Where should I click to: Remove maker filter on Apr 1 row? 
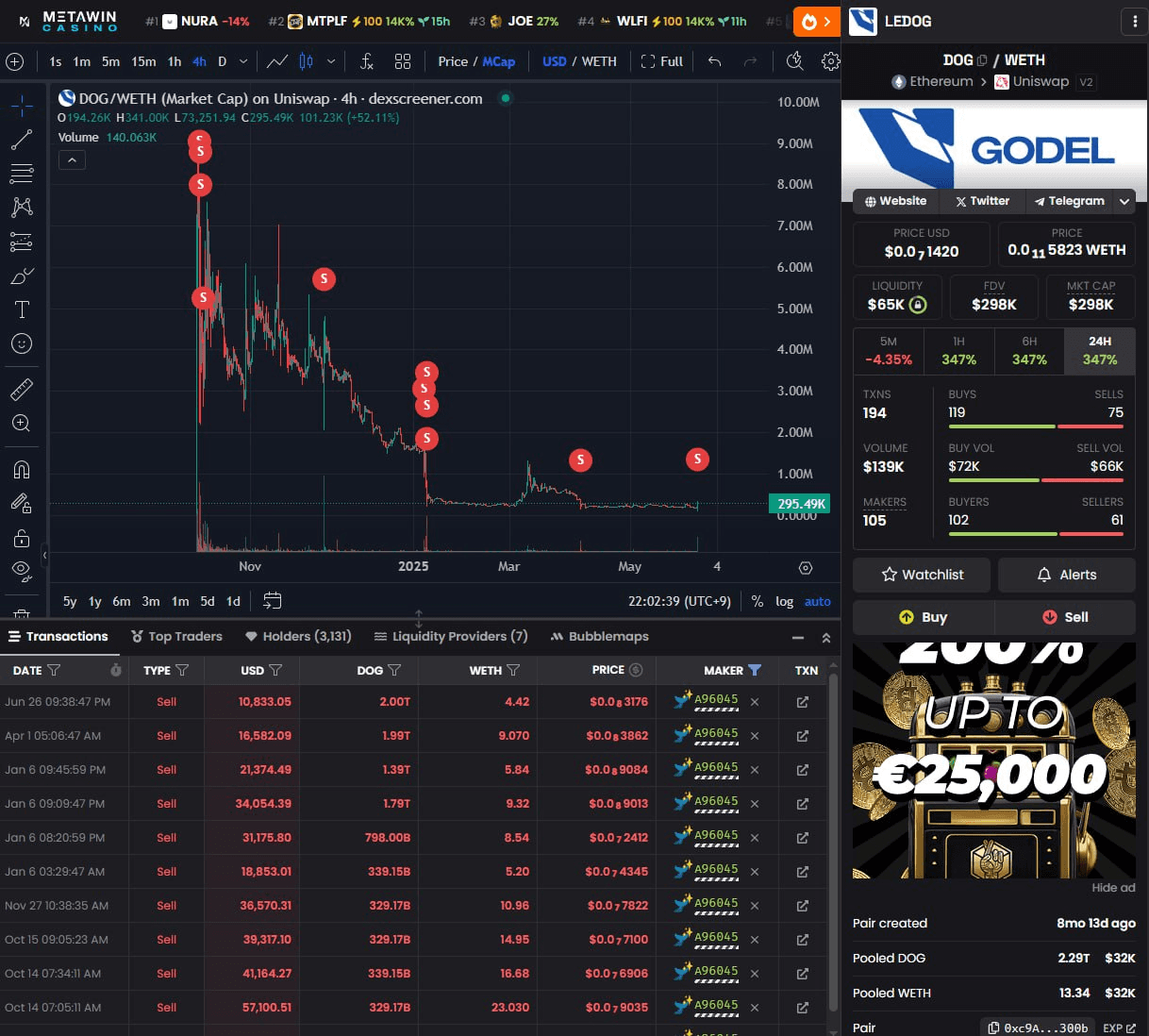[x=755, y=736]
